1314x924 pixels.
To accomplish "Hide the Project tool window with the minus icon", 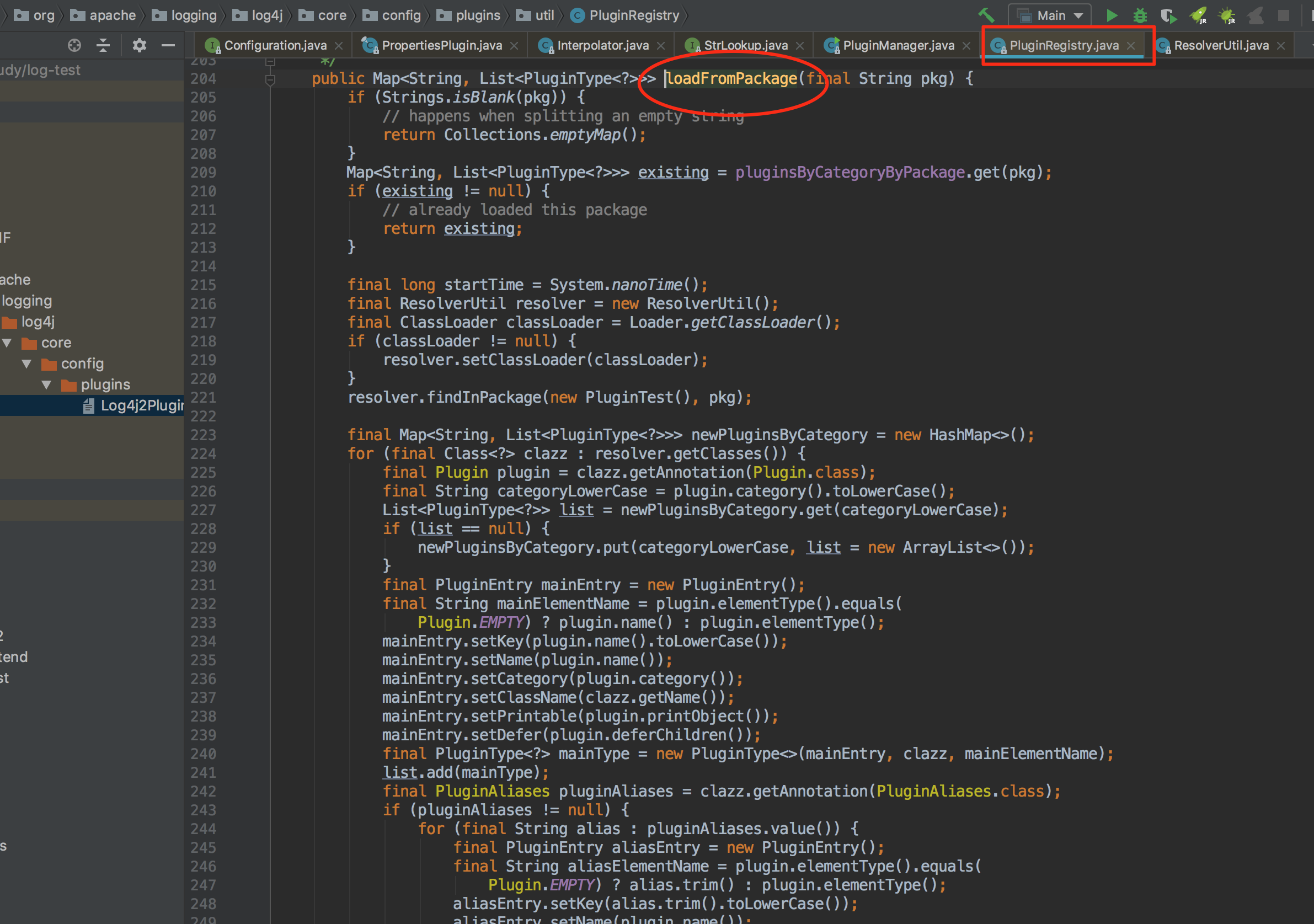I will pyautogui.click(x=167, y=46).
